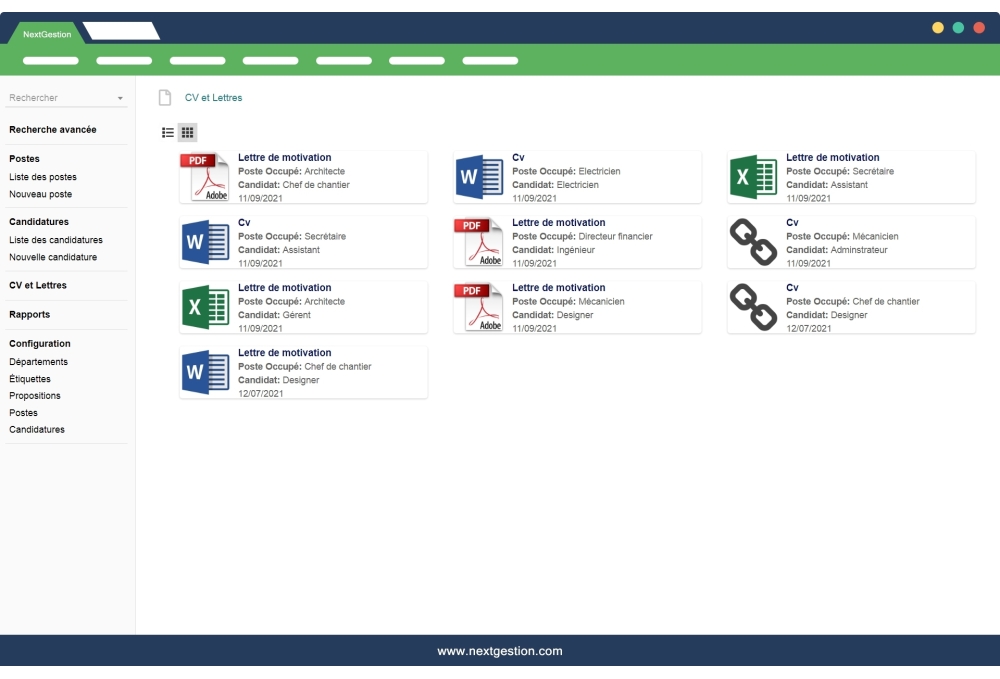Click PDF icon for Chef de chantier candidate
Viewport: 1000px width, 679px height.
204,177
